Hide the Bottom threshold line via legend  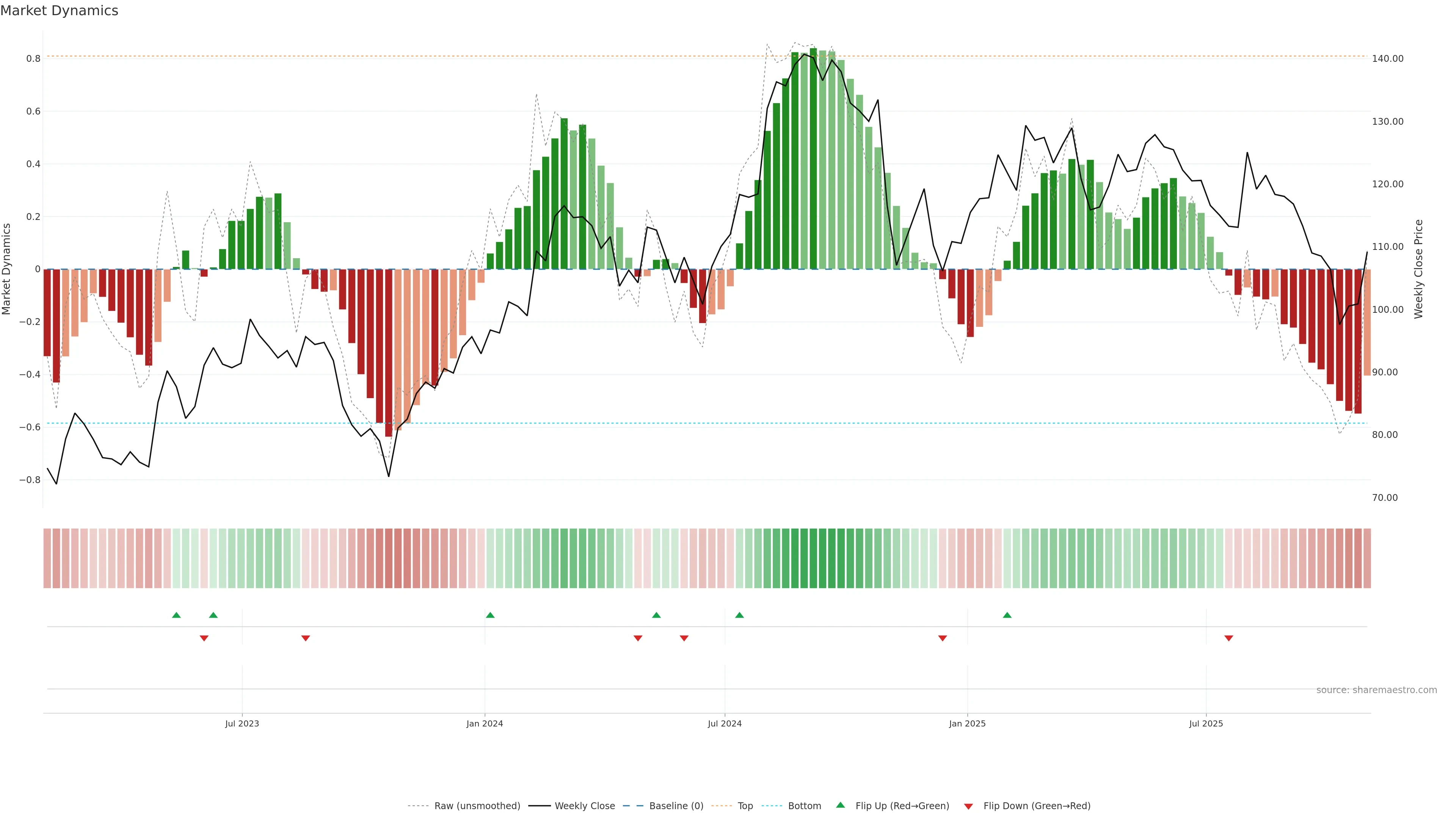804,806
